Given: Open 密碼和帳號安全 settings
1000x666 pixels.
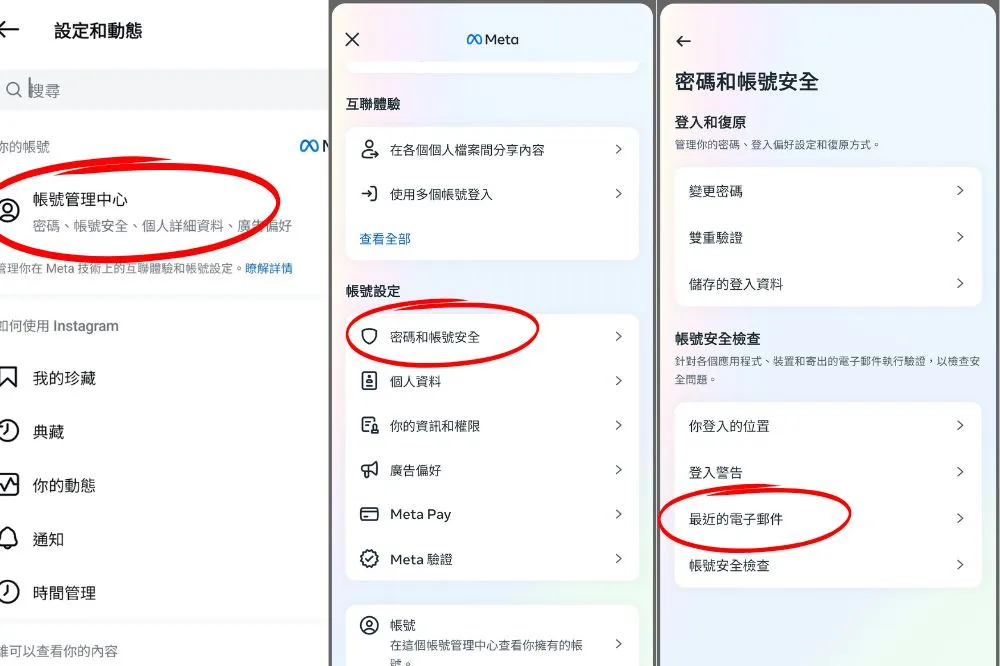Looking at the screenshot, I should [x=492, y=337].
